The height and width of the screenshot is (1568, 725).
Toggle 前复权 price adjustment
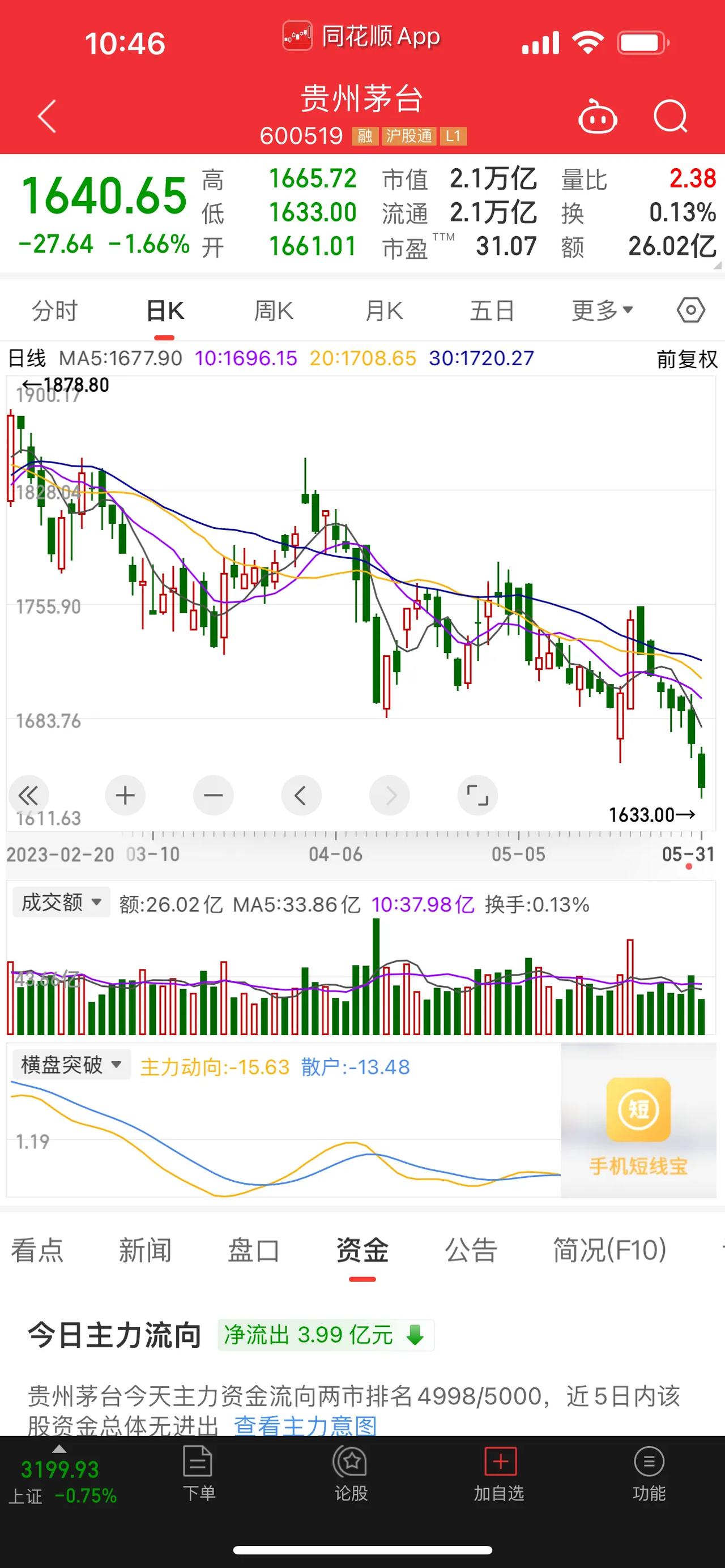coord(687,358)
